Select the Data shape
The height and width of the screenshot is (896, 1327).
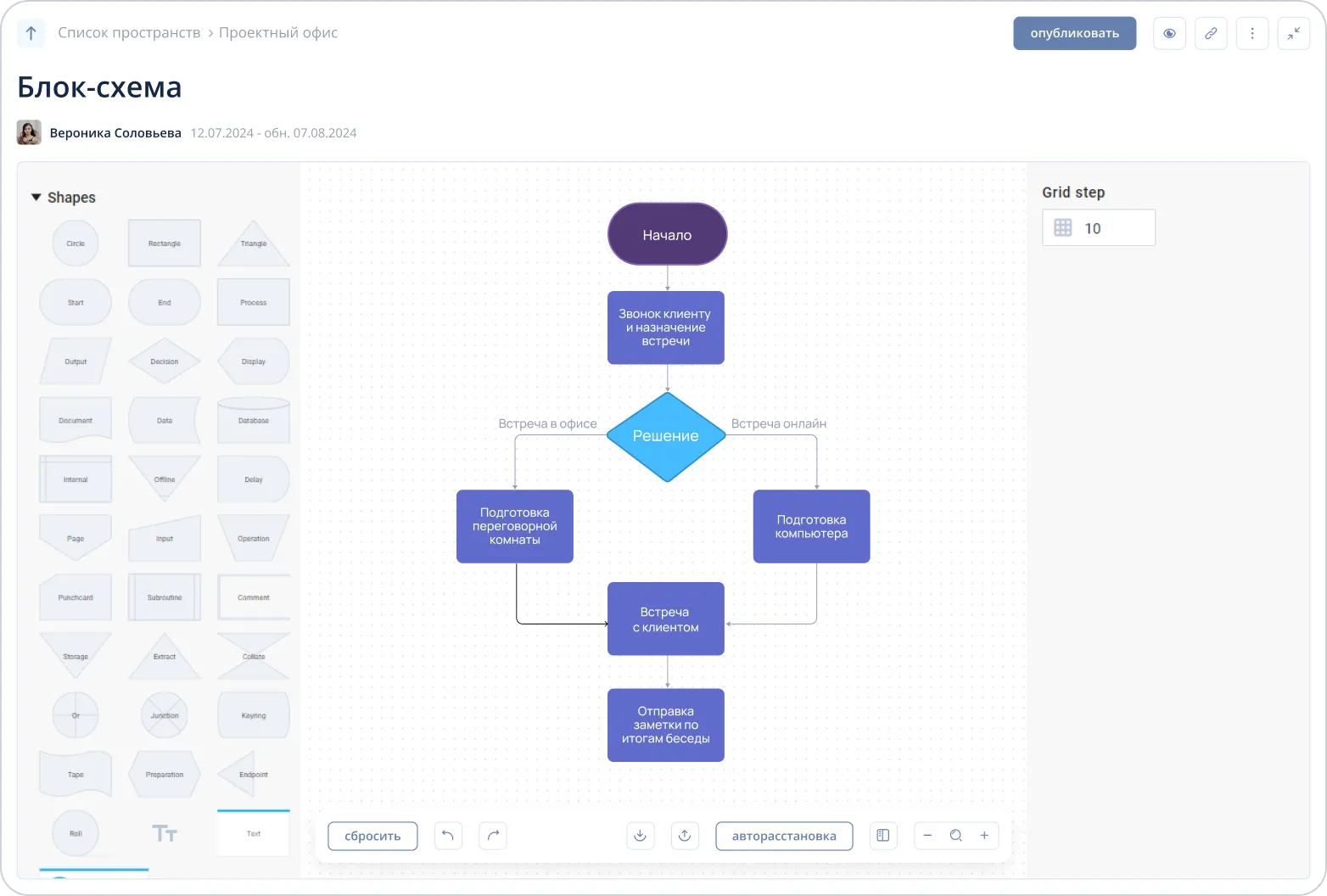165,420
